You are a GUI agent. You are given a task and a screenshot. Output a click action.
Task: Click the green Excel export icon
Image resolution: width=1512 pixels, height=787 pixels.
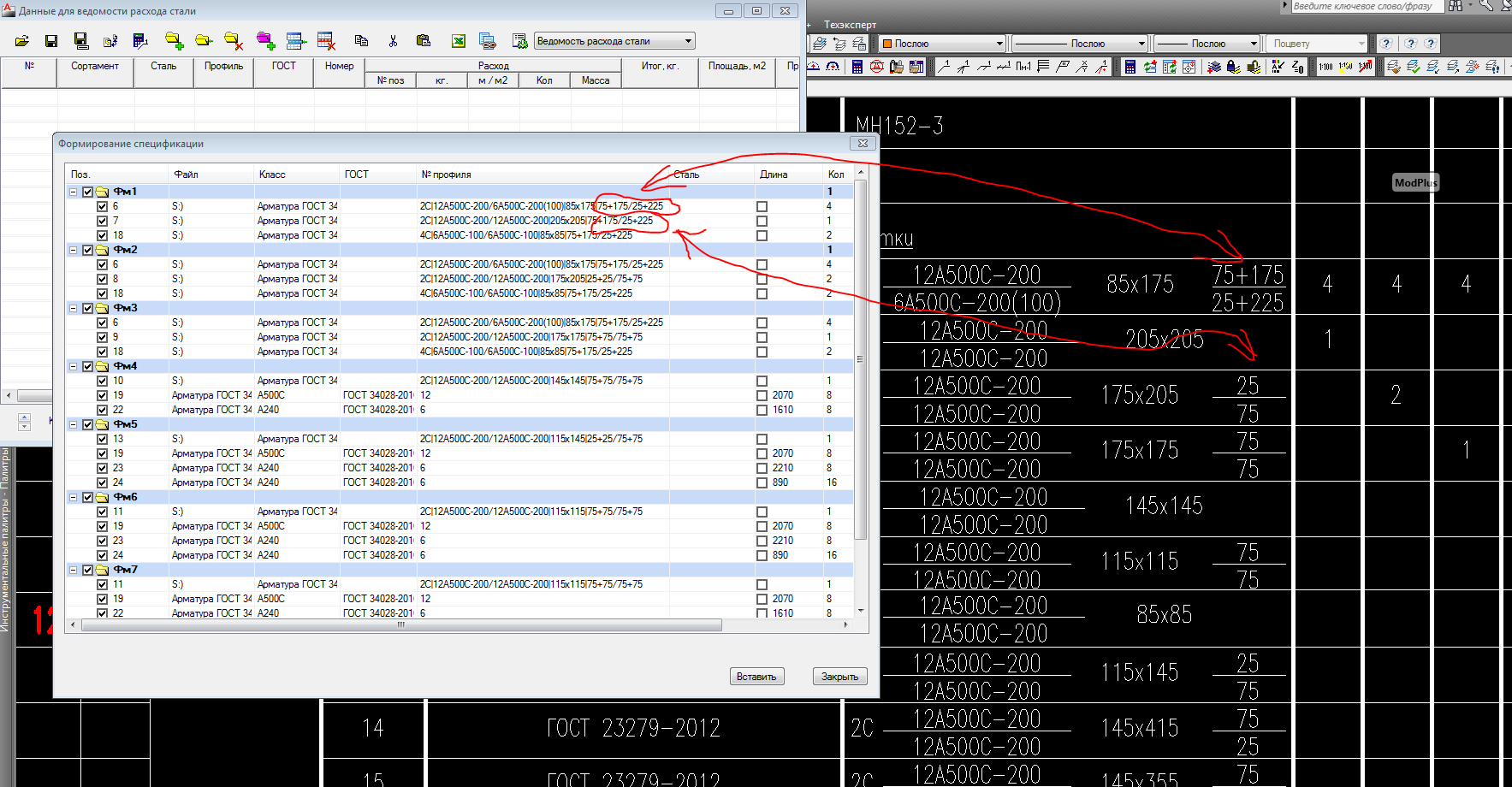(x=459, y=41)
